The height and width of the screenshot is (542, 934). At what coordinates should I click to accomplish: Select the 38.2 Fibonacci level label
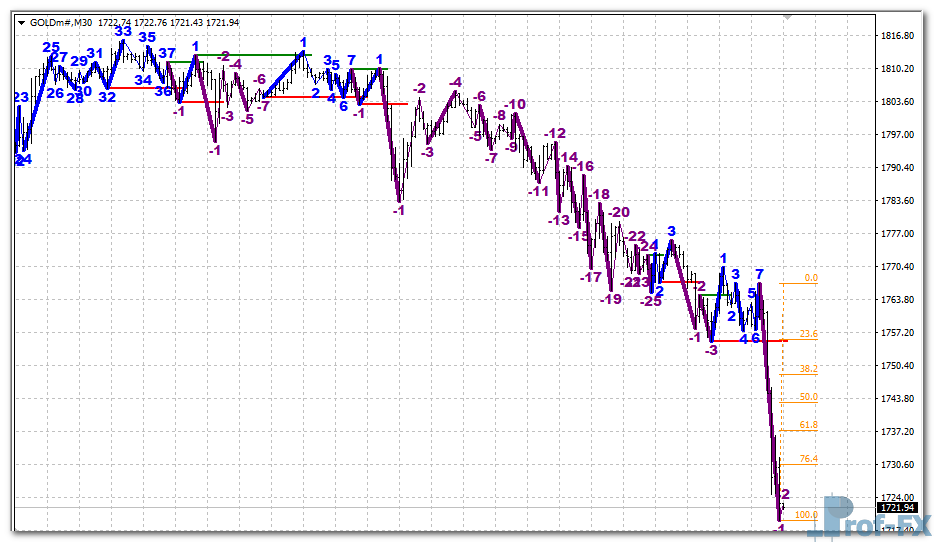pyautogui.click(x=809, y=369)
